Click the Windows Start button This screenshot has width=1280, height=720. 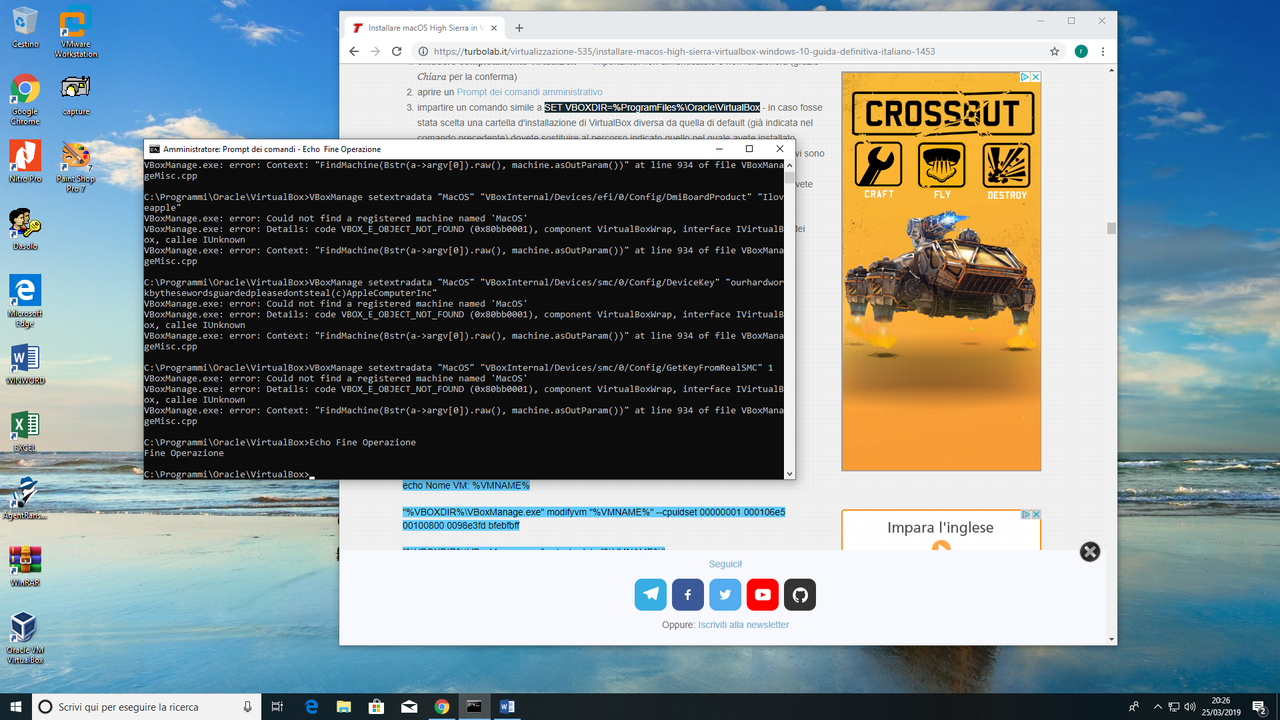click(16, 706)
